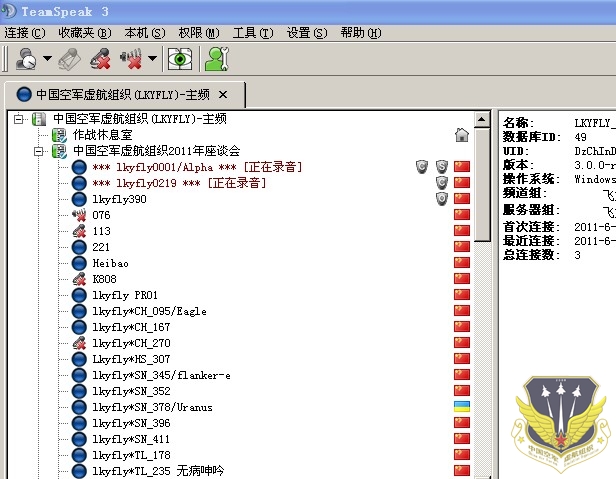The height and width of the screenshot is (479, 616).
Task: Click the status circle for lkyfly PR01
Action: tap(79, 295)
